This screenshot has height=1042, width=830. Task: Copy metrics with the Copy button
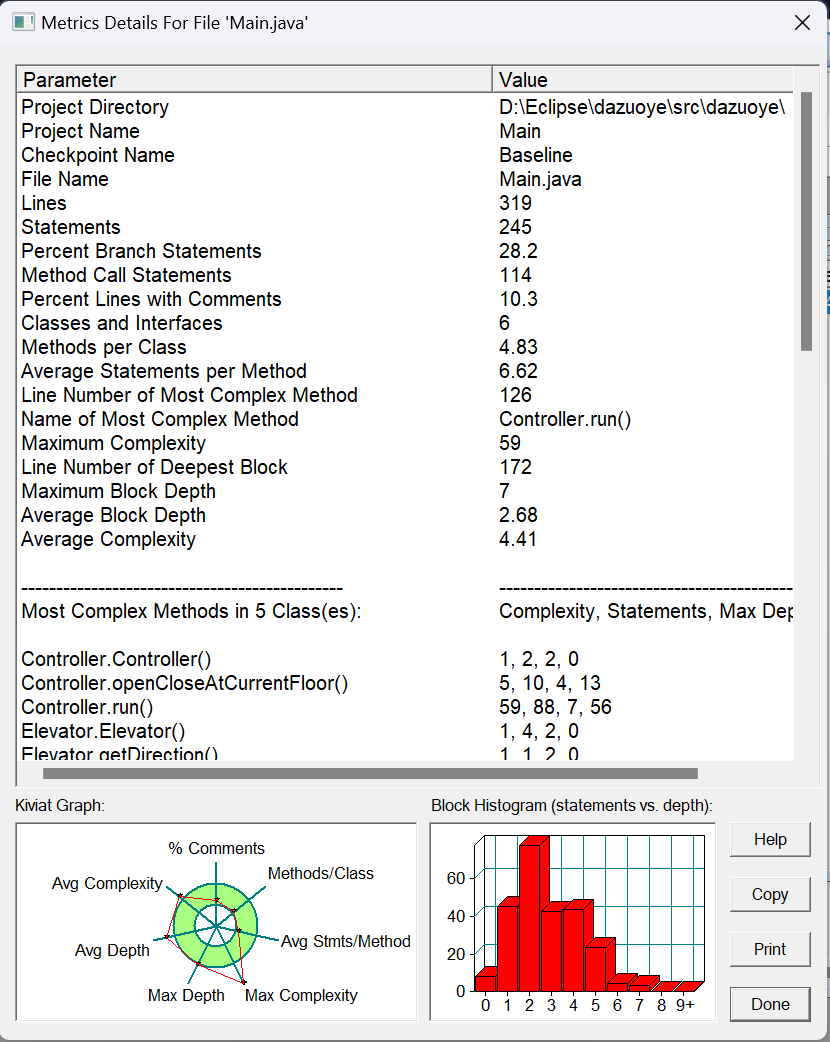click(x=770, y=894)
